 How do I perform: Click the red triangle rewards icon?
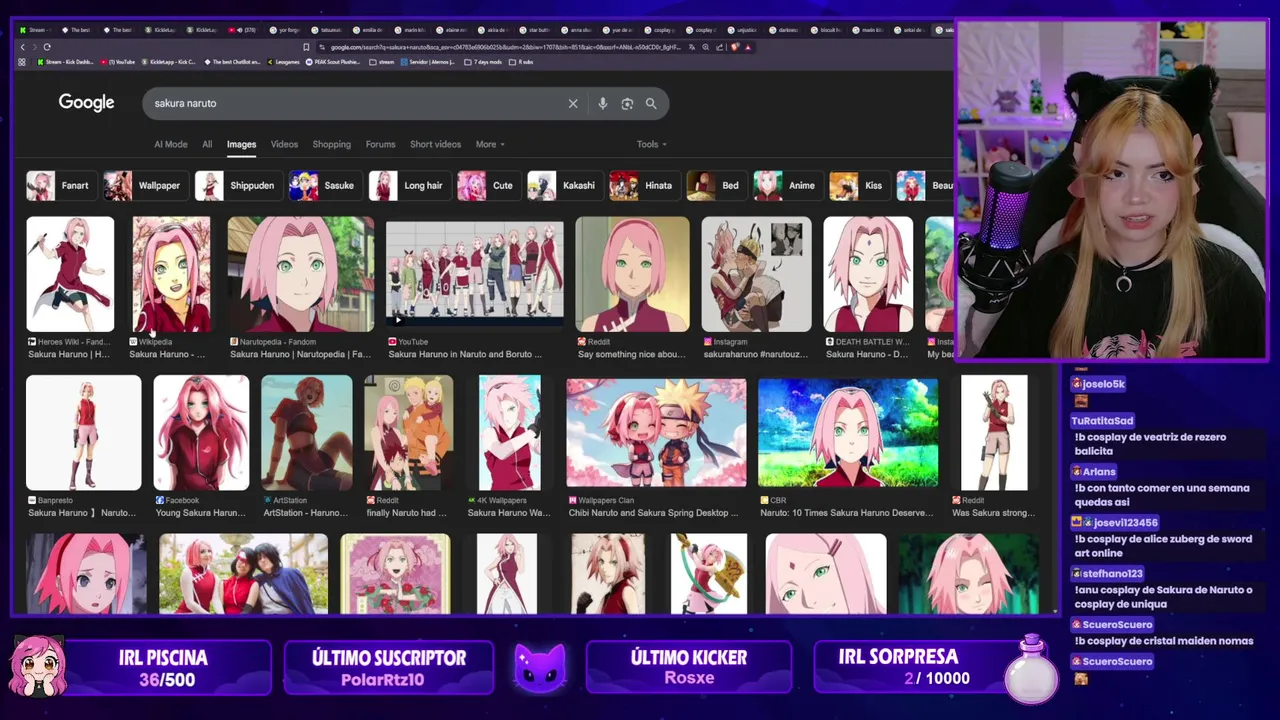pos(748,47)
